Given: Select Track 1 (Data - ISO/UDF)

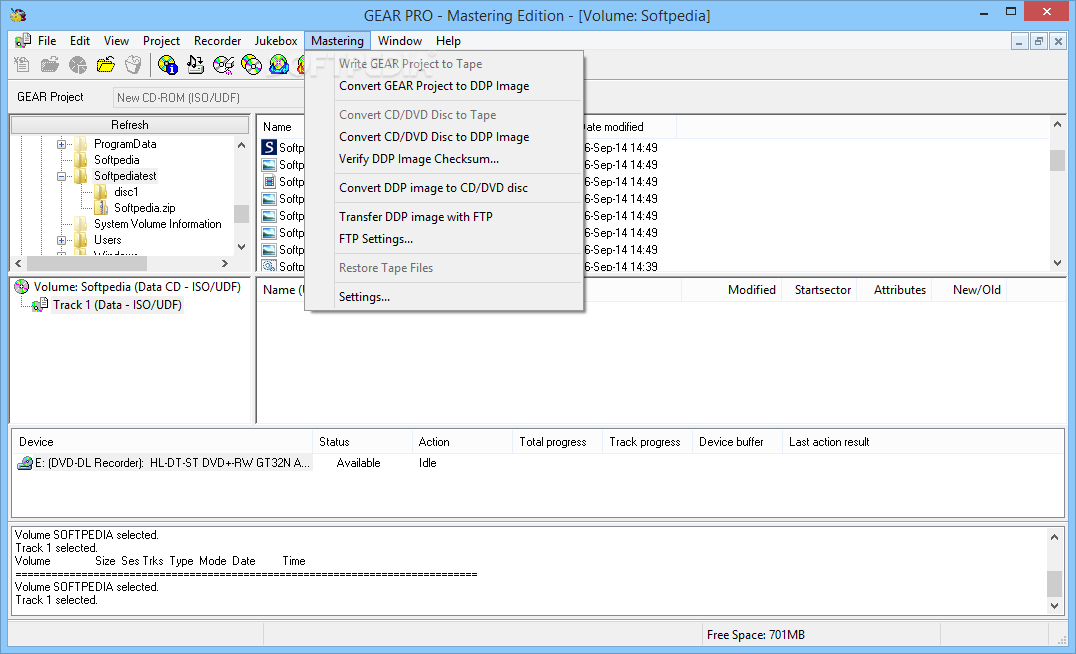Looking at the screenshot, I should [x=117, y=305].
